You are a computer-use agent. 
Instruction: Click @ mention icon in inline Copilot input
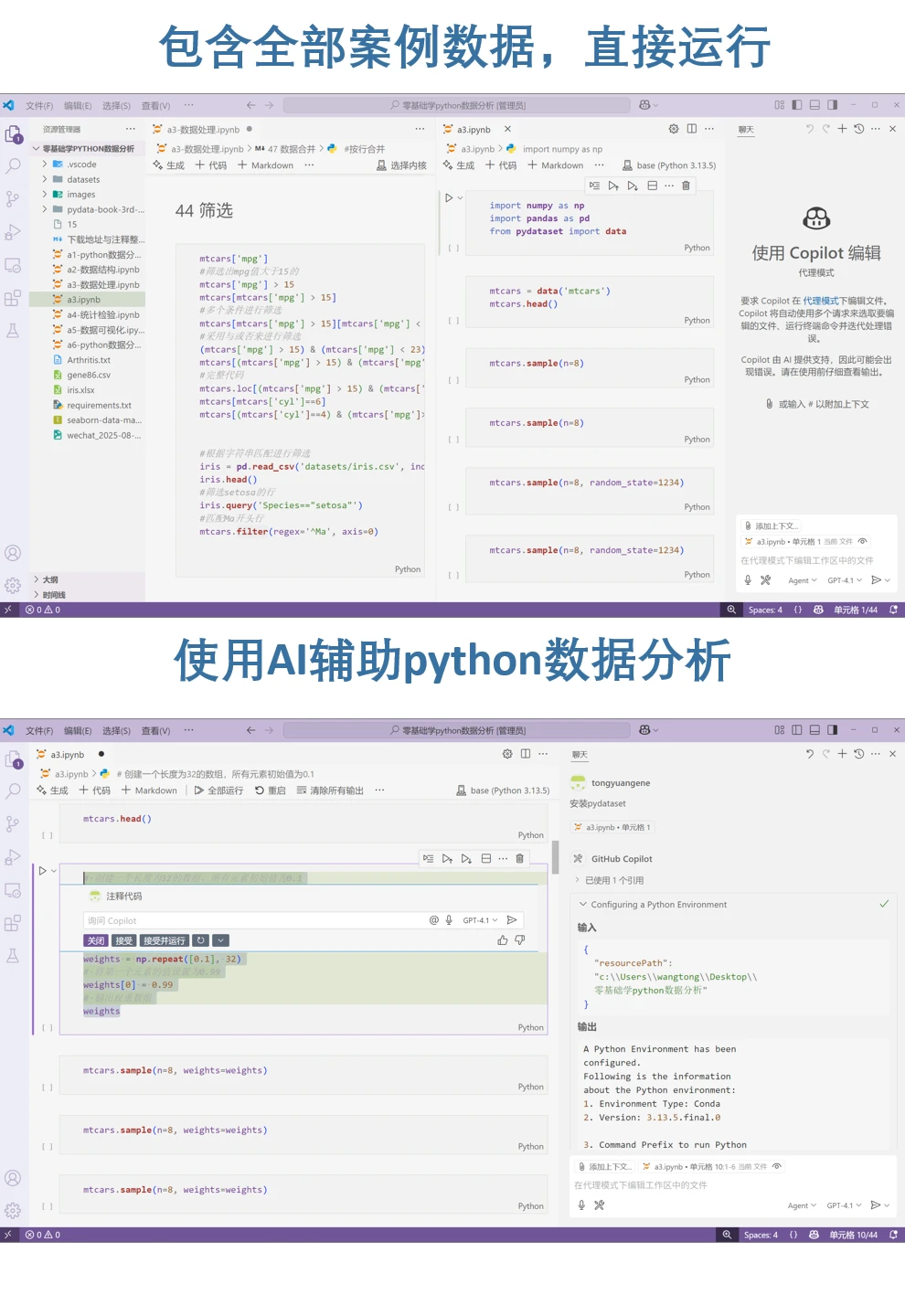pos(434,920)
